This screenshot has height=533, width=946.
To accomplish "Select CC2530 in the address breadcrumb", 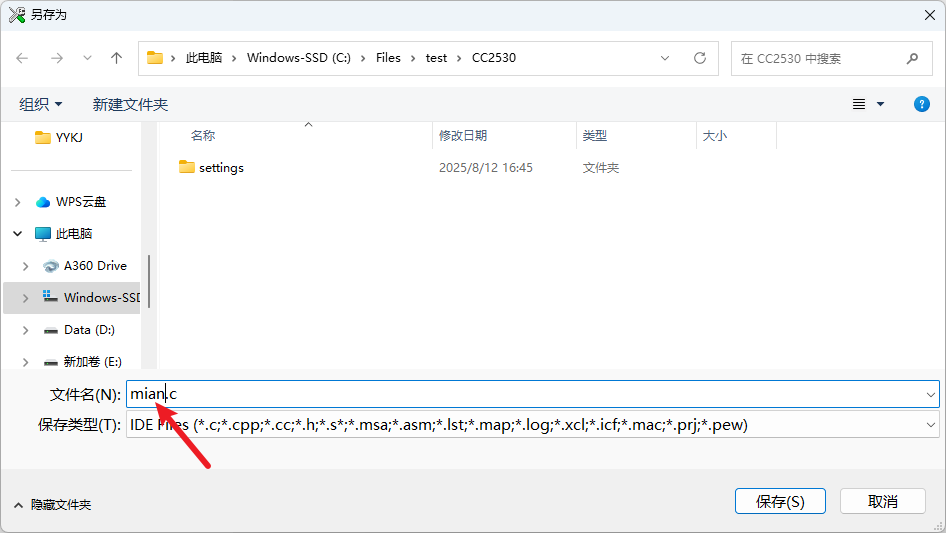I will (494, 58).
